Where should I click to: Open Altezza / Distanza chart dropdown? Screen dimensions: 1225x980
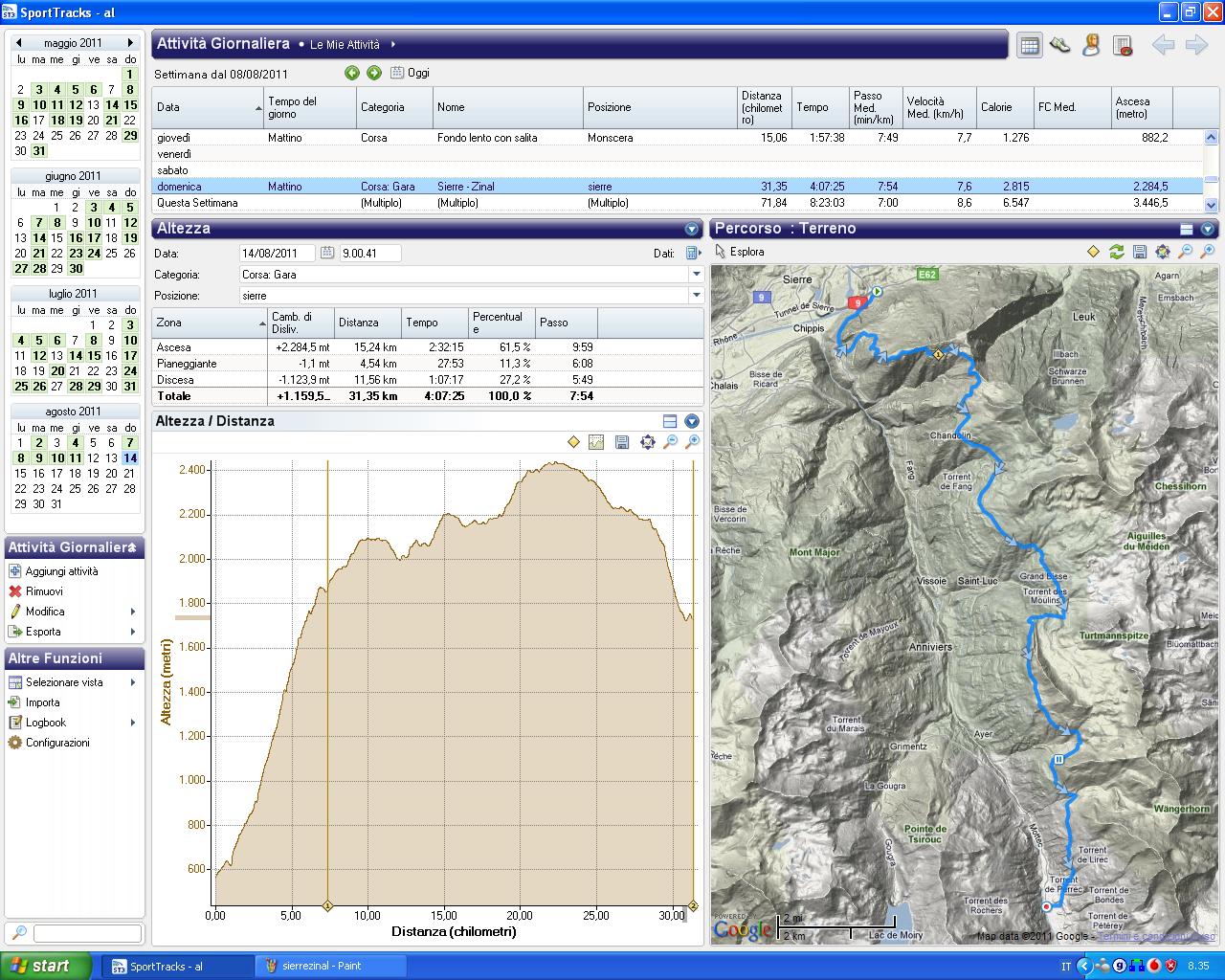692,421
